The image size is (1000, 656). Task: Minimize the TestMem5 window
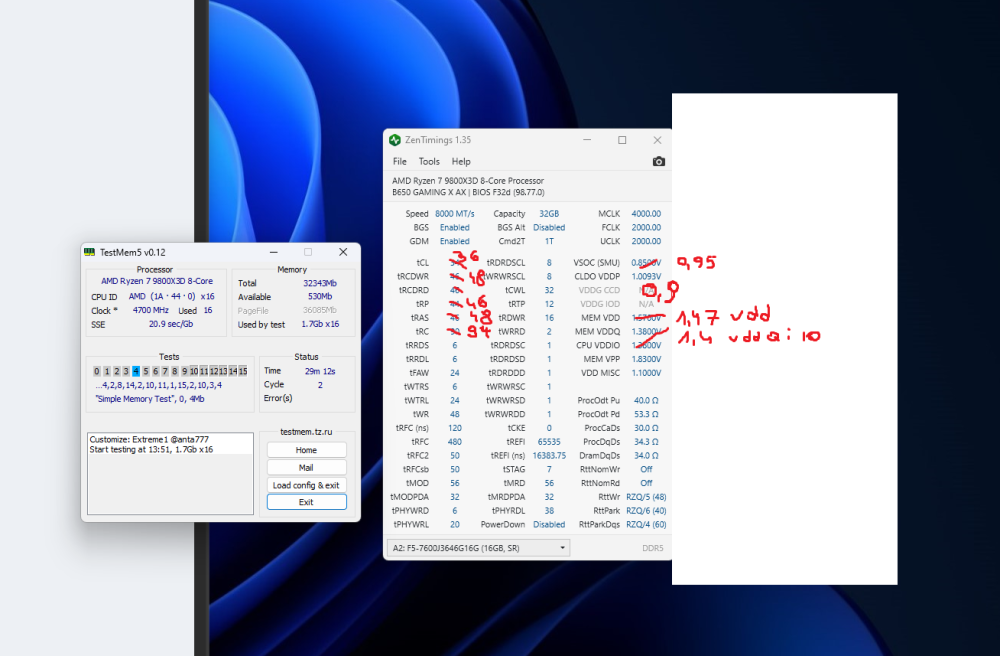point(273,252)
